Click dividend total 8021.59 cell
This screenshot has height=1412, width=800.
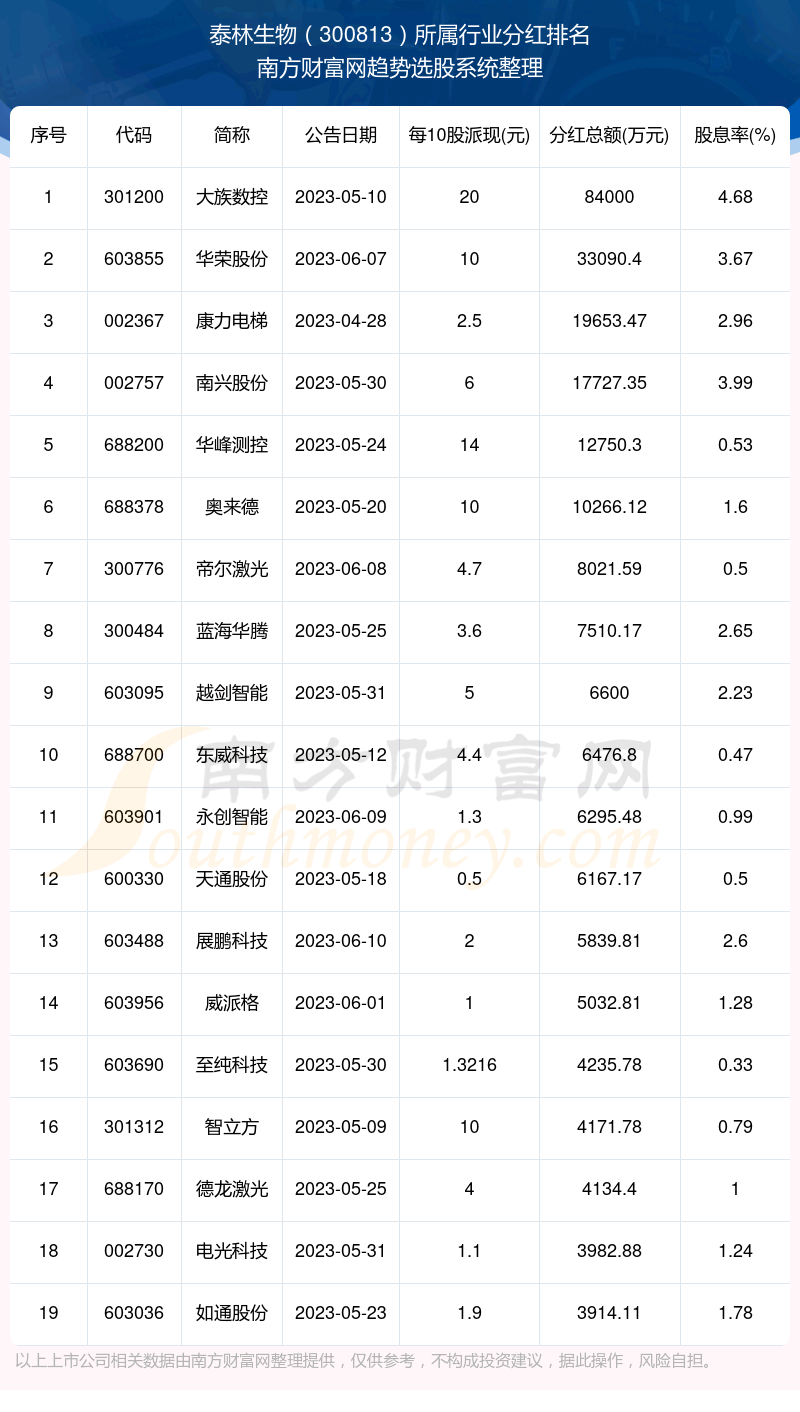609,569
